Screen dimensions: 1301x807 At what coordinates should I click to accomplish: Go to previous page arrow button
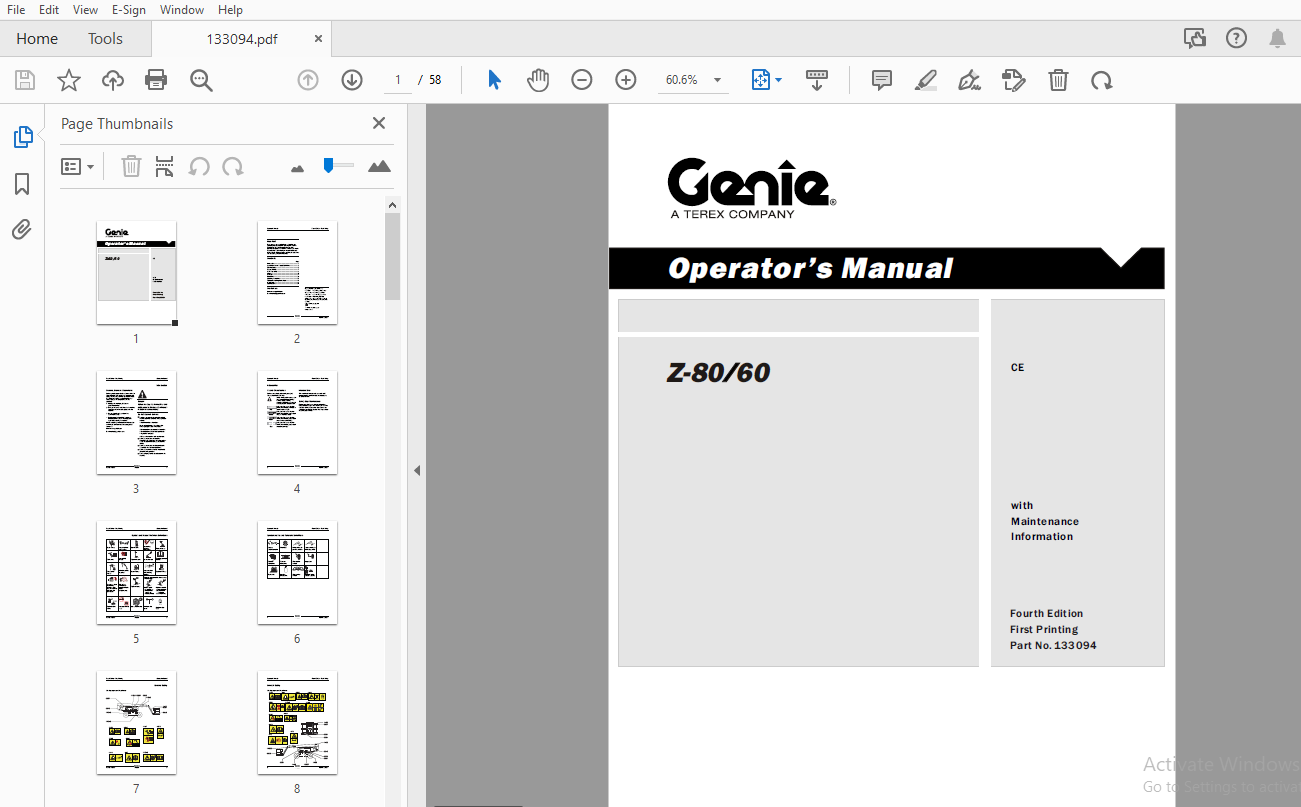(308, 80)
